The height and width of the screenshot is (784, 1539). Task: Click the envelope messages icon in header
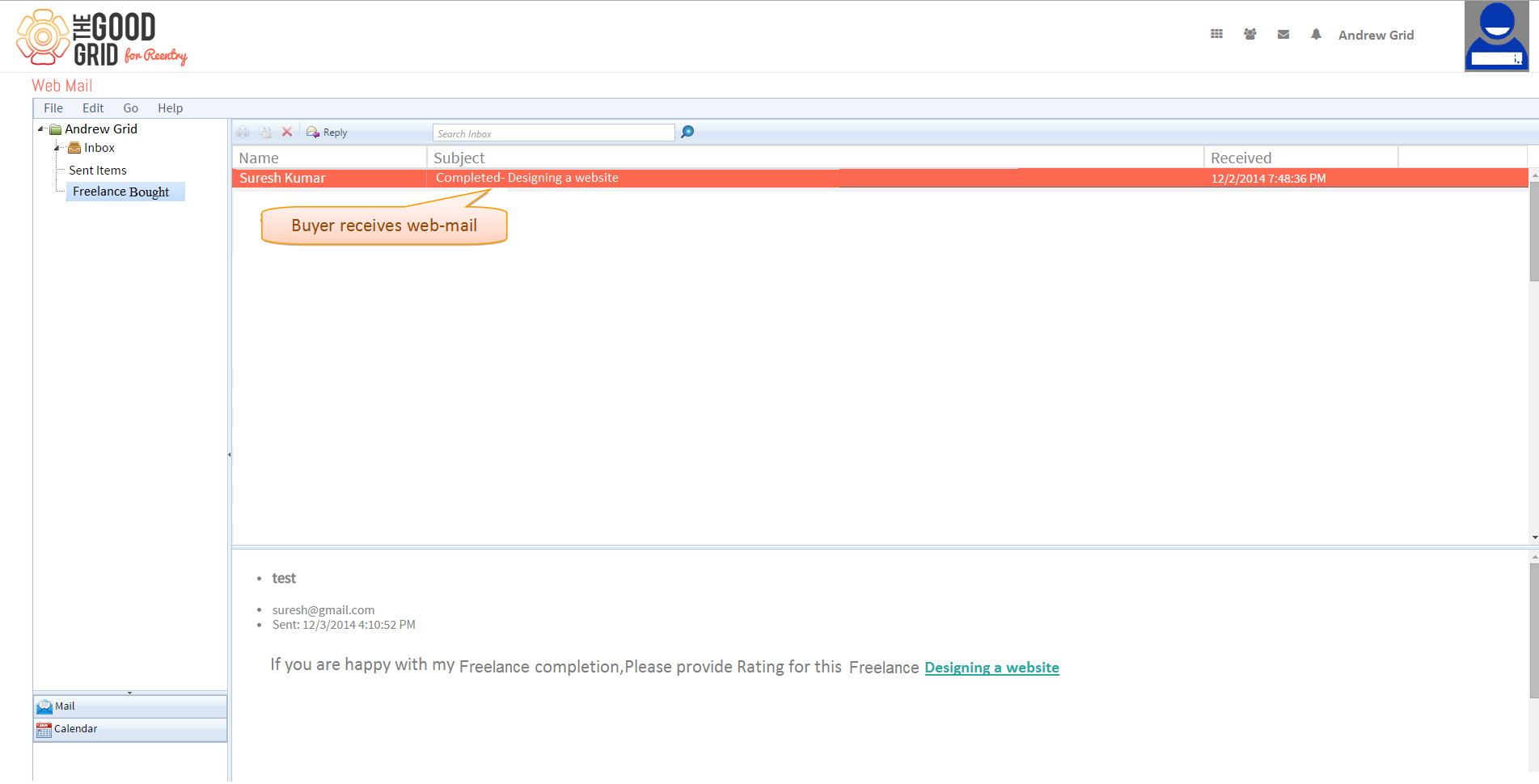coord(1283,34)
